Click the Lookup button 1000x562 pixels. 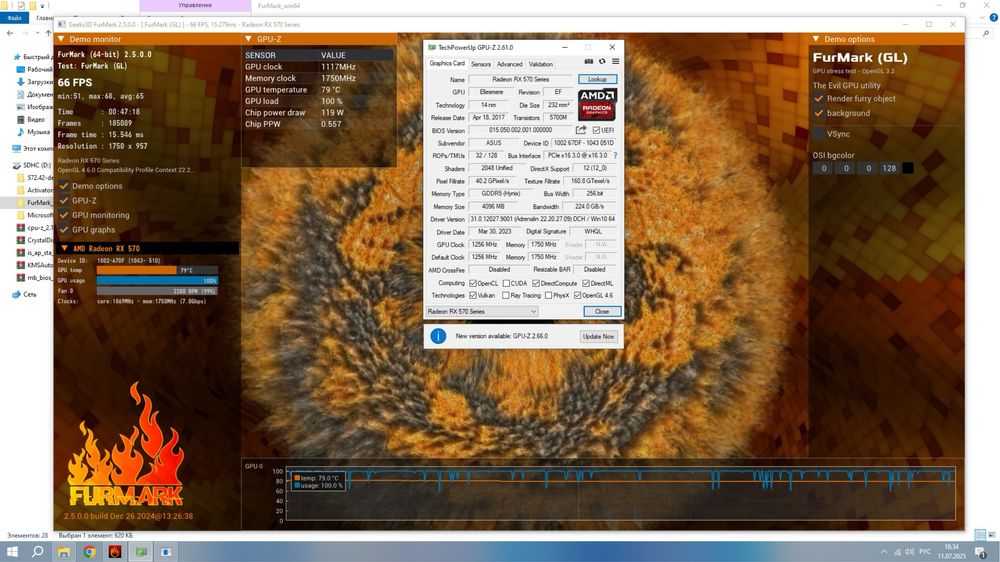pyautogui.click(x=598, y=79)
